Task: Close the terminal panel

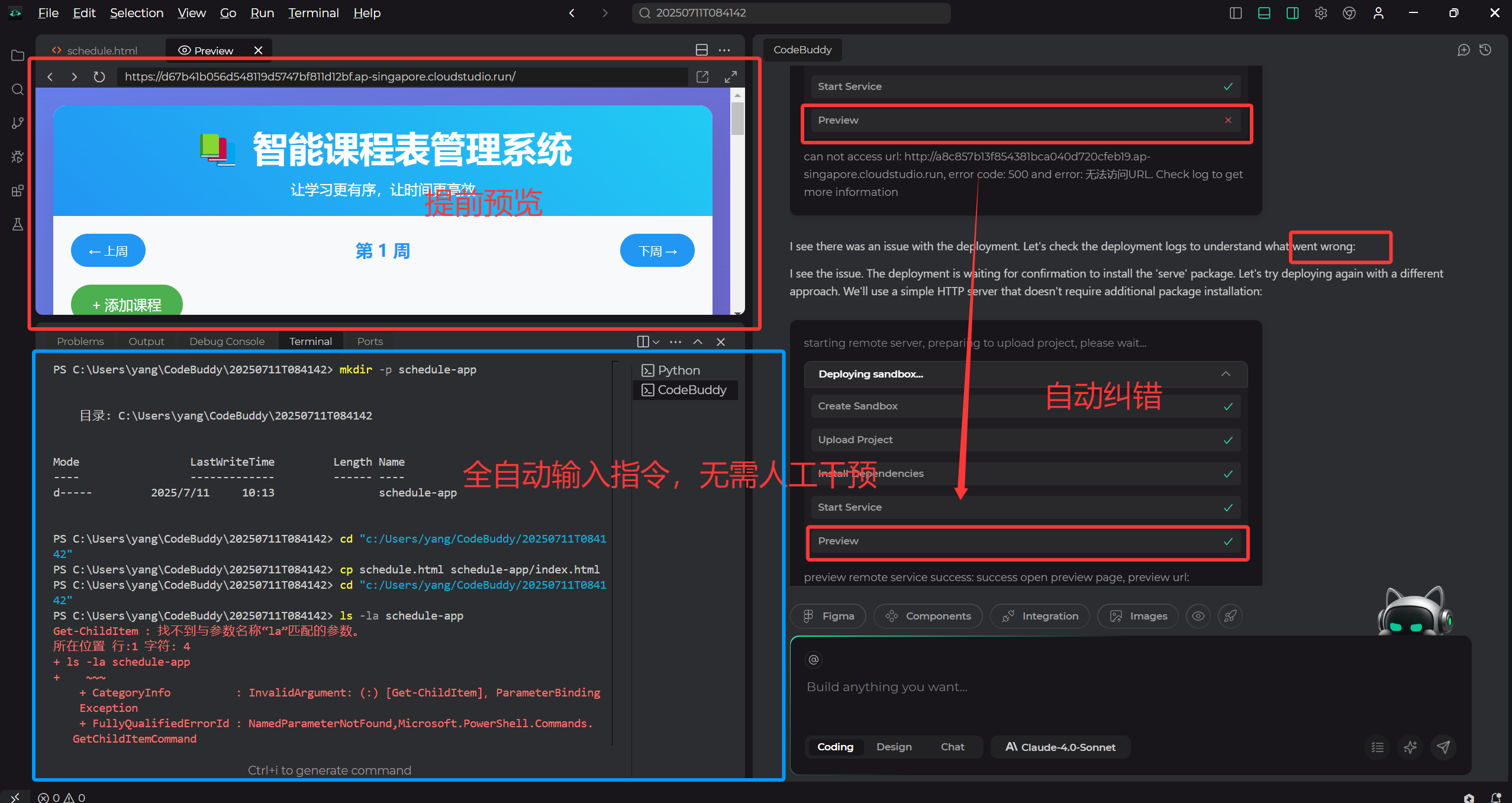Action: pos(721,341)
